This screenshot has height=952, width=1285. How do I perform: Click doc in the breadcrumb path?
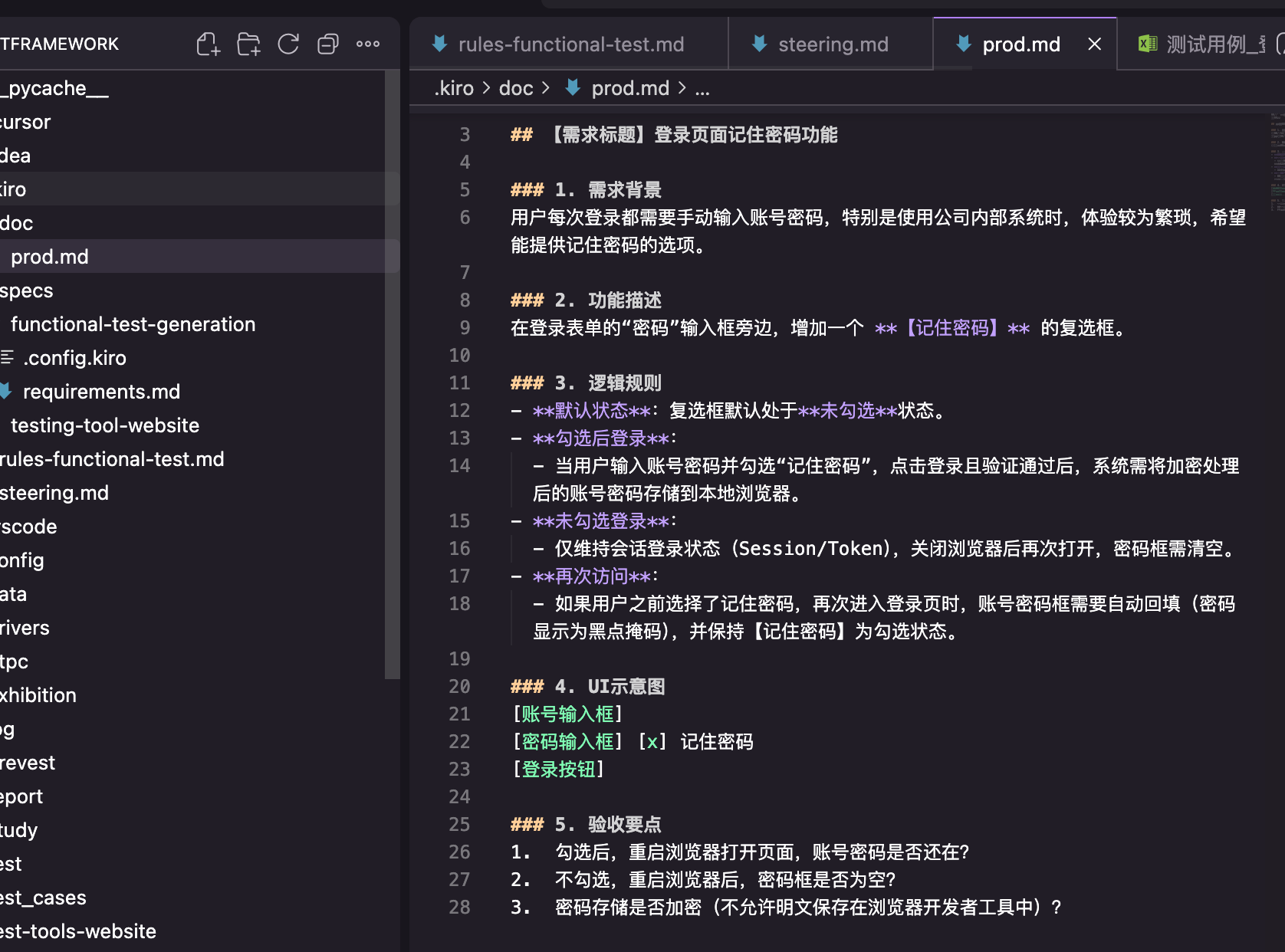(515, 88)
